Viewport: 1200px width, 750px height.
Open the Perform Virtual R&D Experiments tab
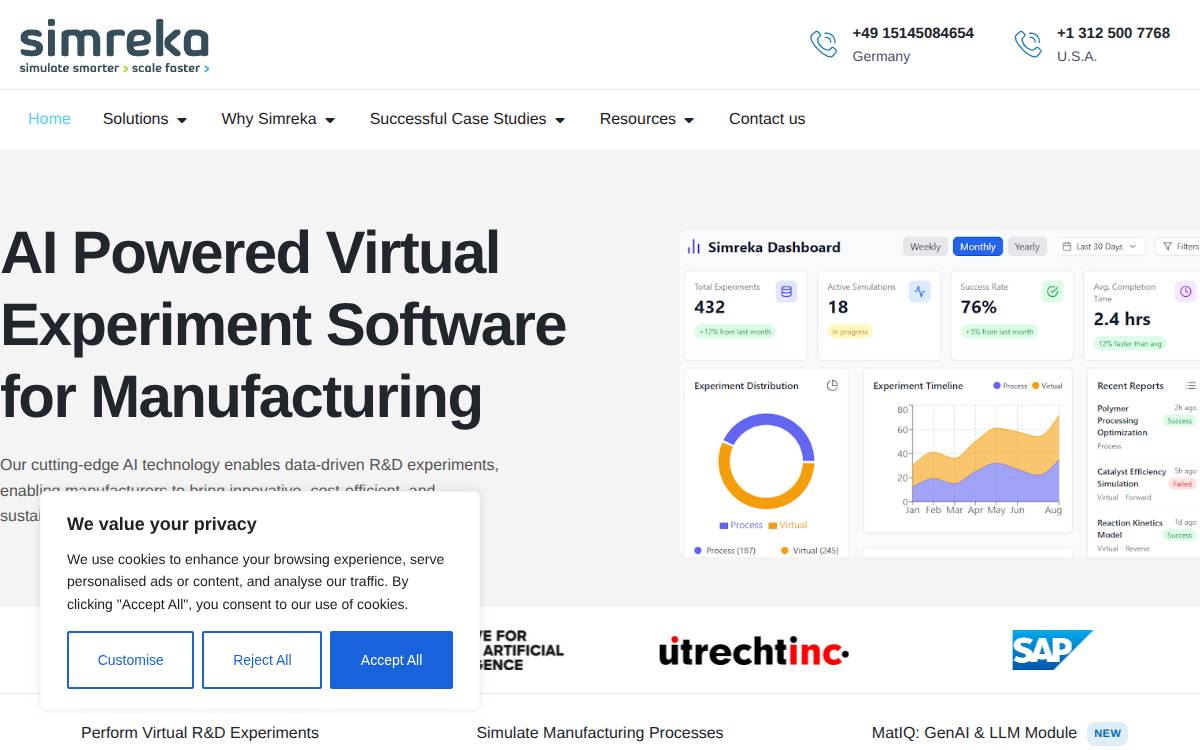coord(200,733)
